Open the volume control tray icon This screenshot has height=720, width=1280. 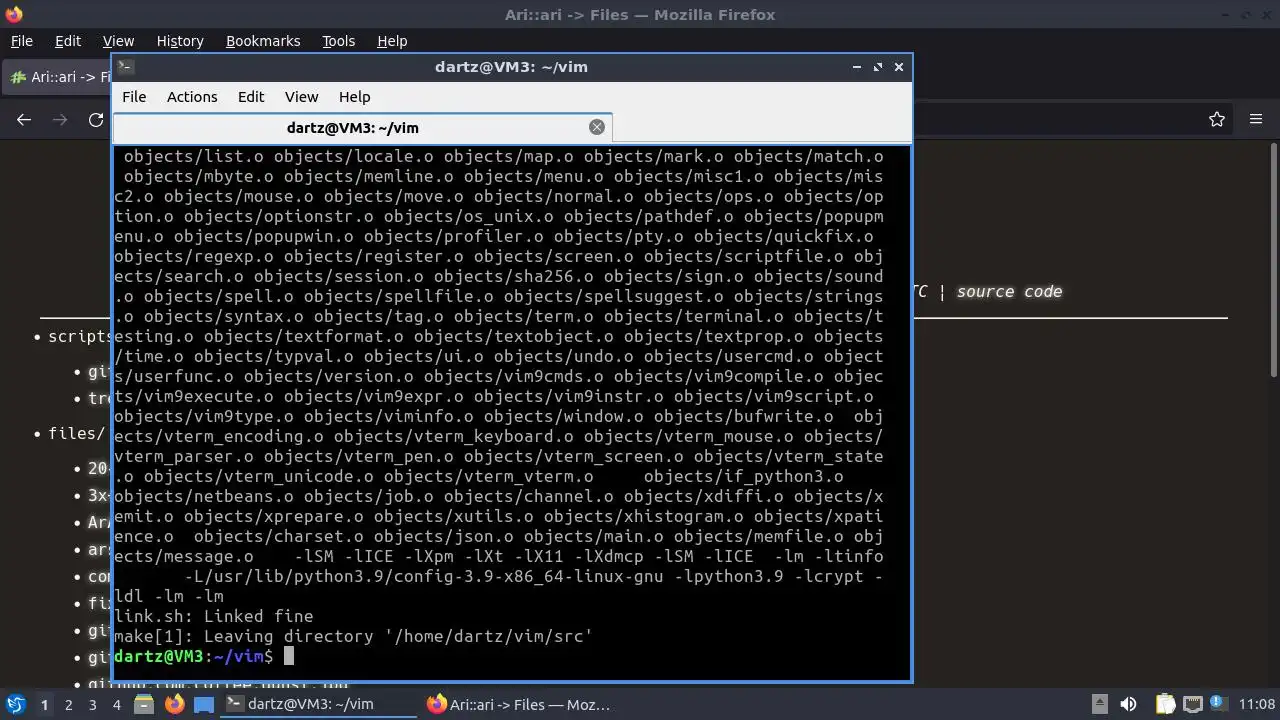click(1128, 704)
